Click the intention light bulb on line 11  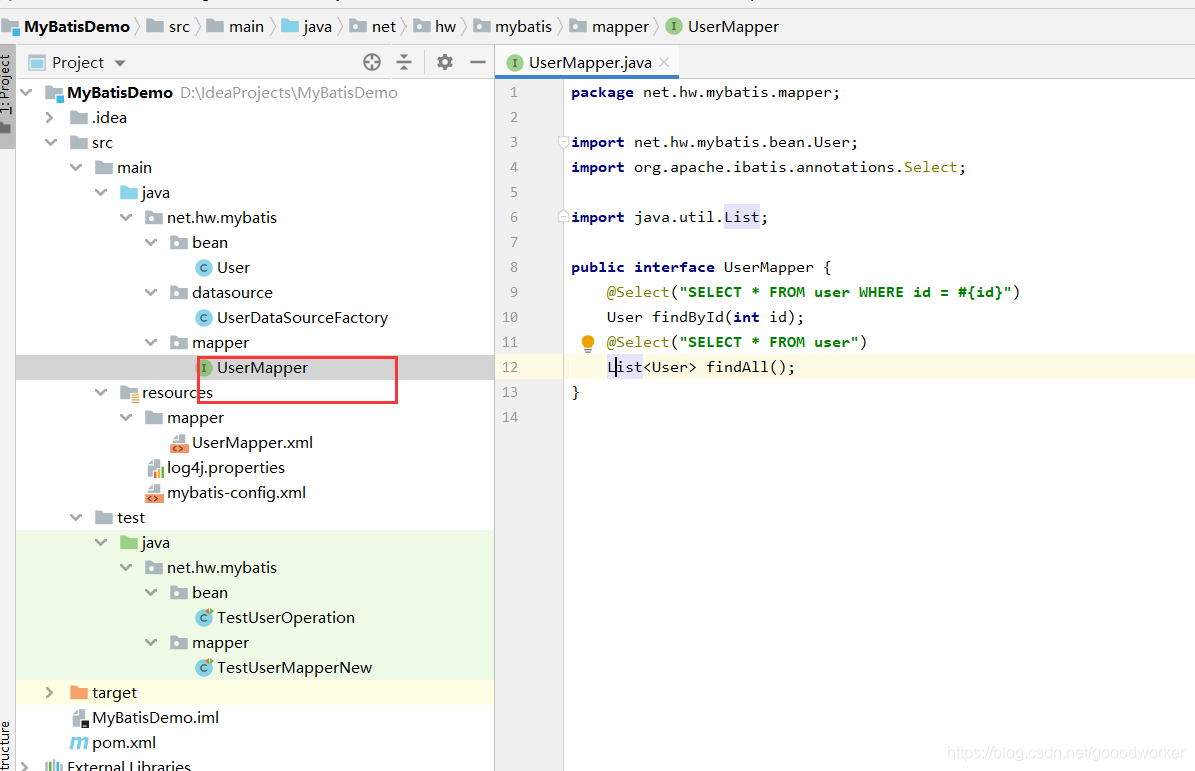(588, 343)
